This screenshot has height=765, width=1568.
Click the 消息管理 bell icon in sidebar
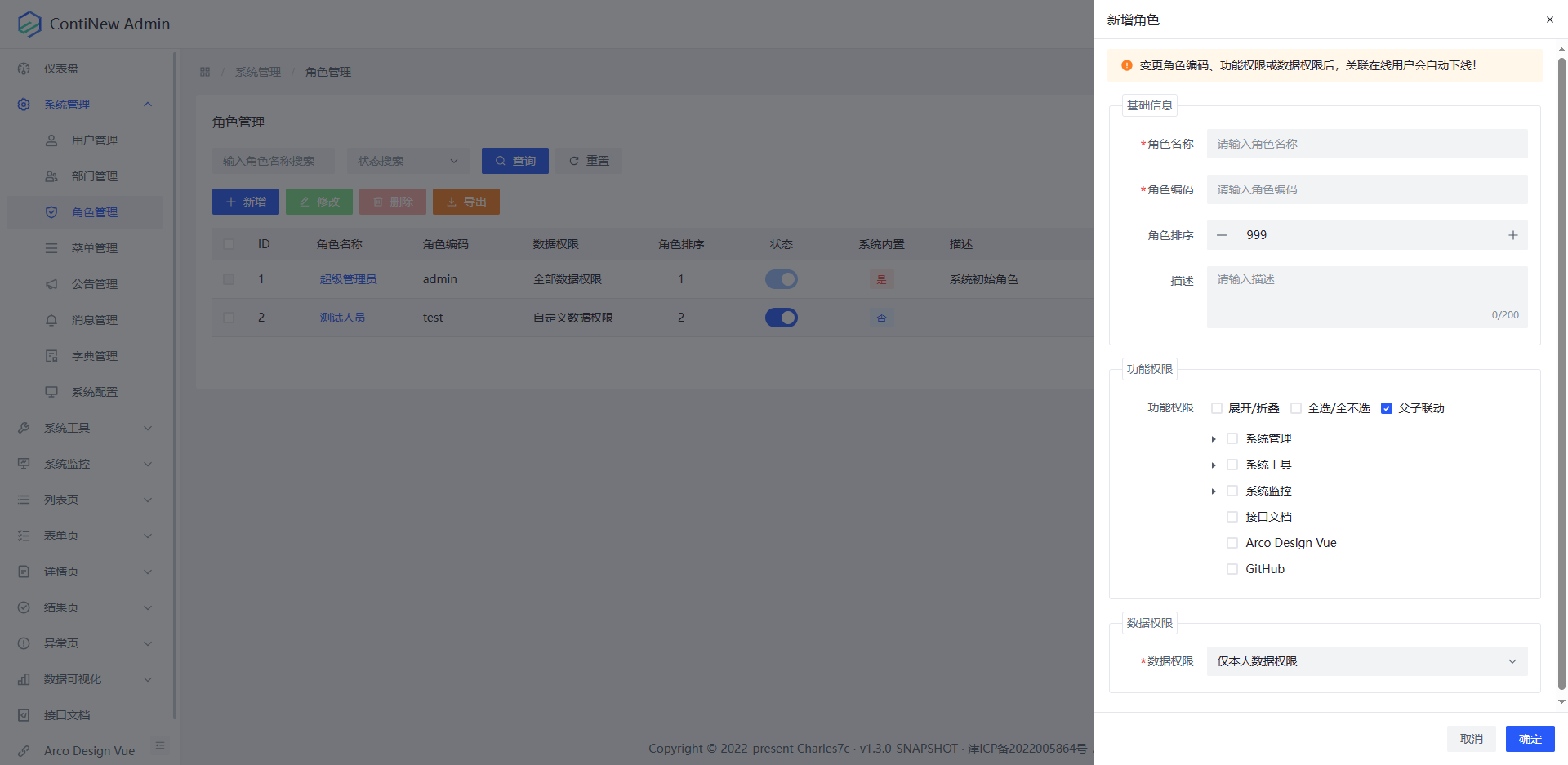[51, 320]
